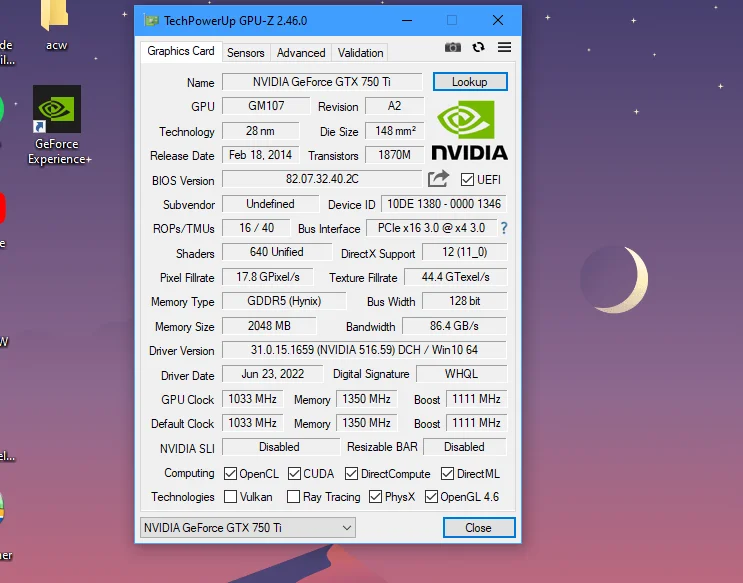Click the Lookup button
This screenshot has width=743, height=583.
(x=470, y=82)
